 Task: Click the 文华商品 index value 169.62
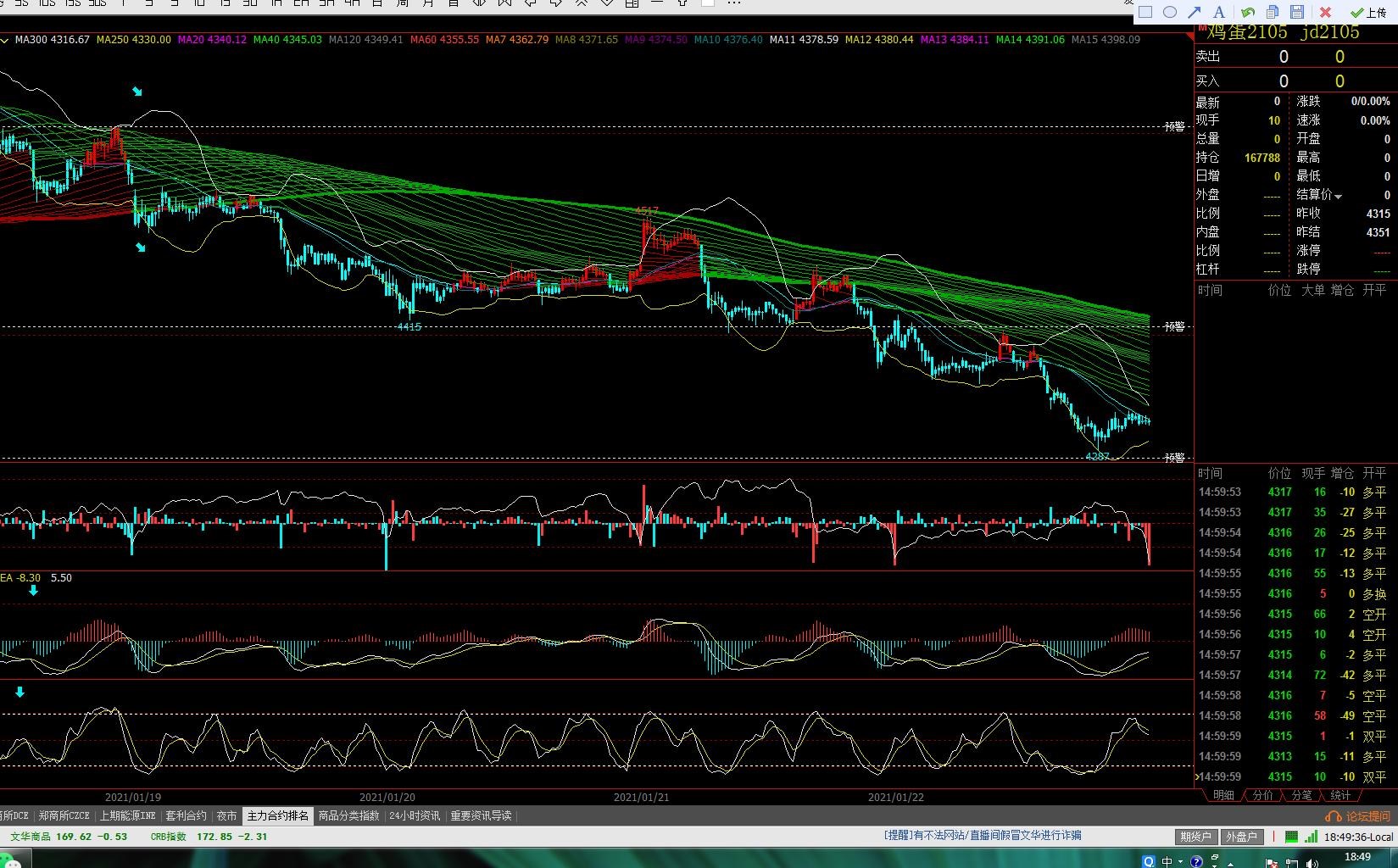[x=74, y=837]
